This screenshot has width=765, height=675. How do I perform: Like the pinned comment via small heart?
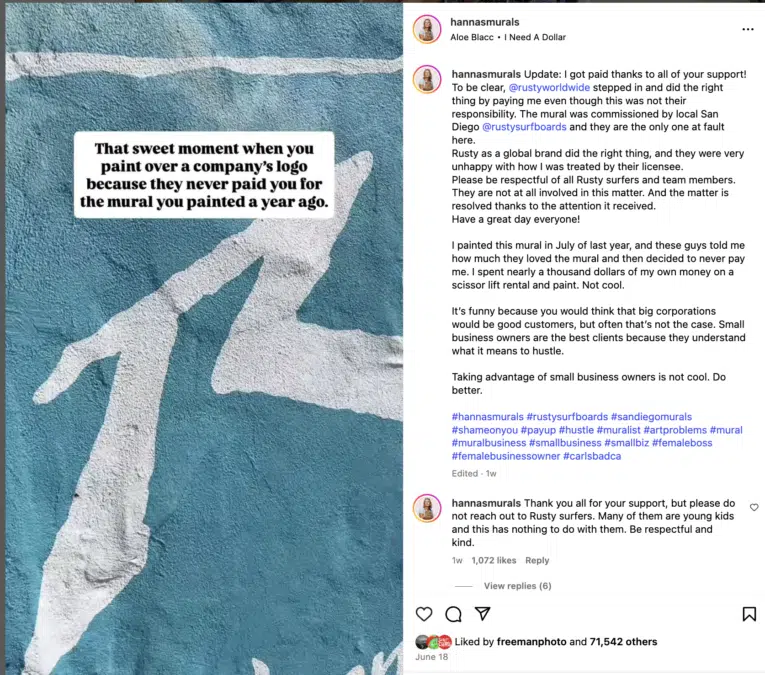coord(754,507)
